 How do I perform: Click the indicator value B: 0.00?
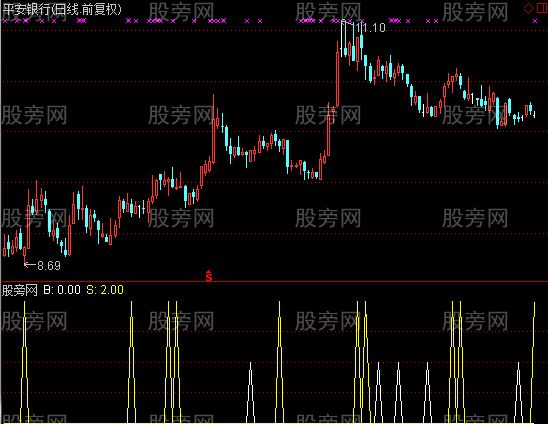62,289
